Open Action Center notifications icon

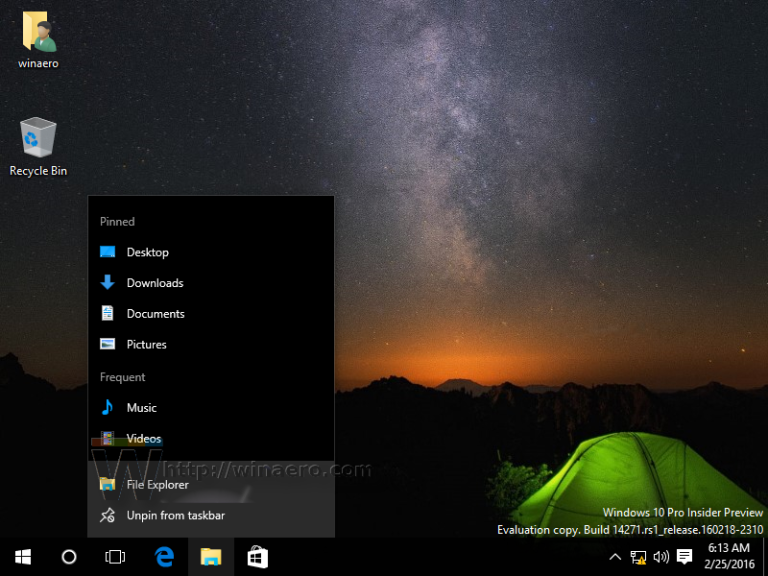tap(684, 557)
